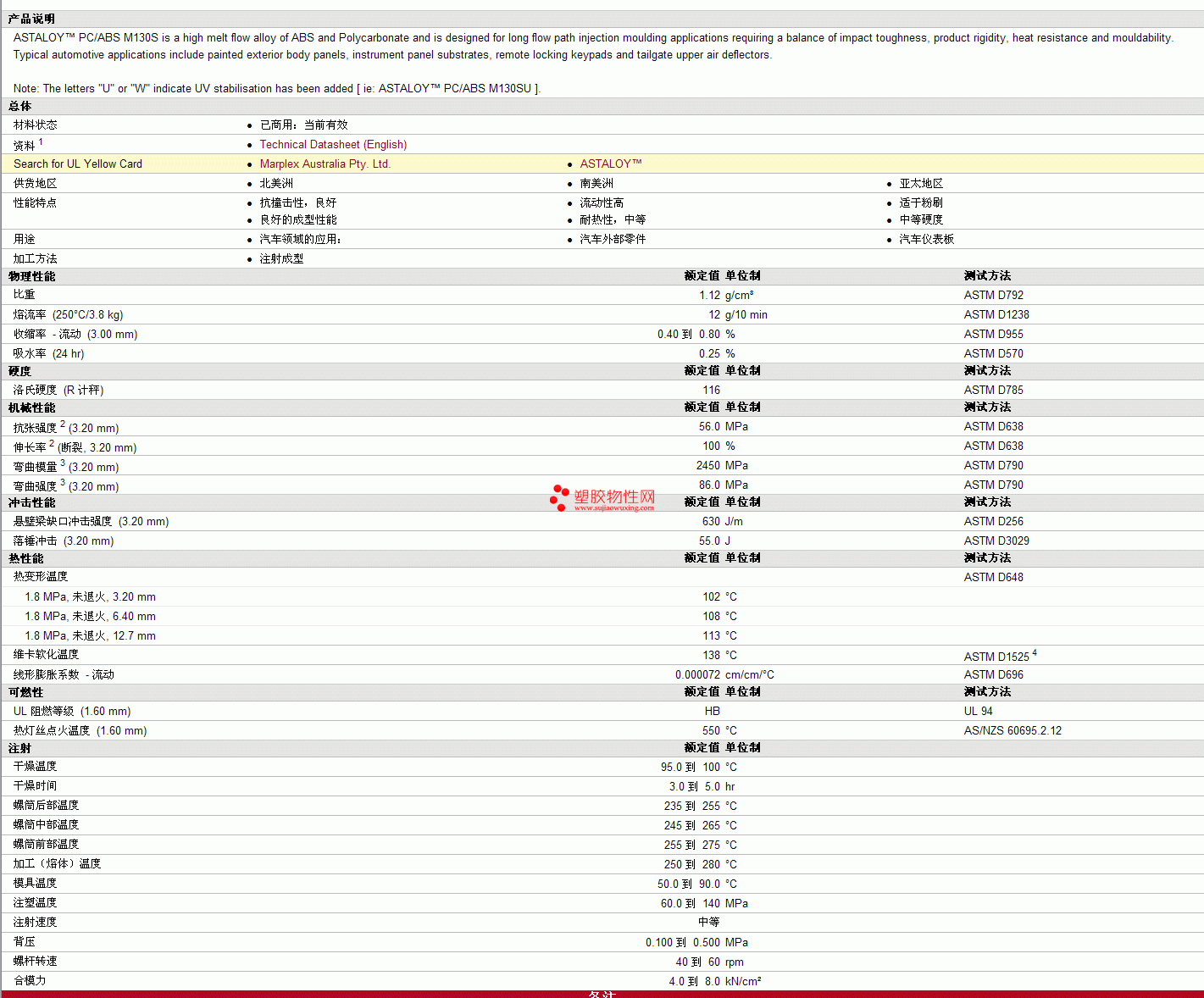Click the footnote 1 superscript beside 资料

point(41,142)
